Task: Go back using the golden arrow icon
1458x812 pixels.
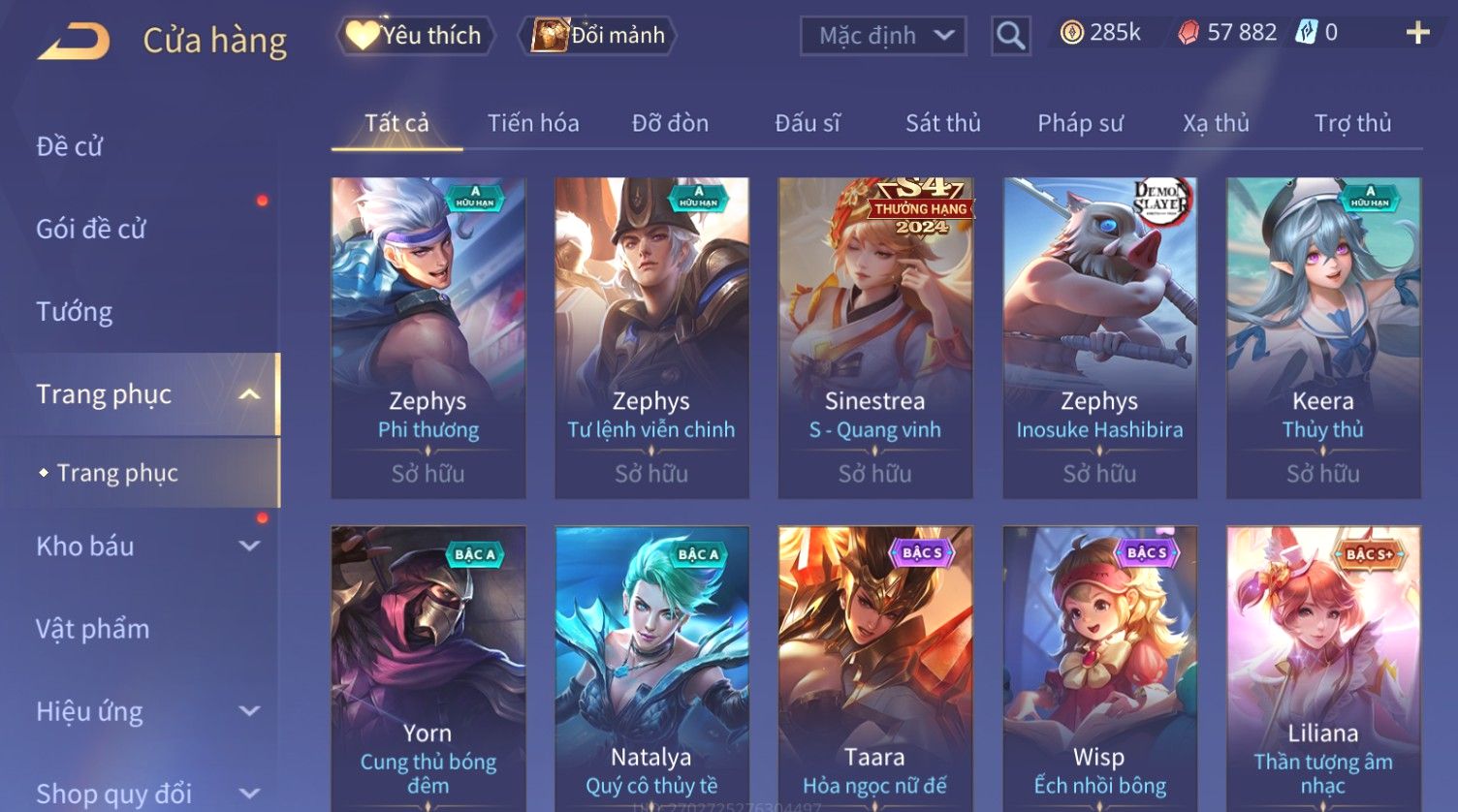Action: pyautogui.click(x=74, y=42)
